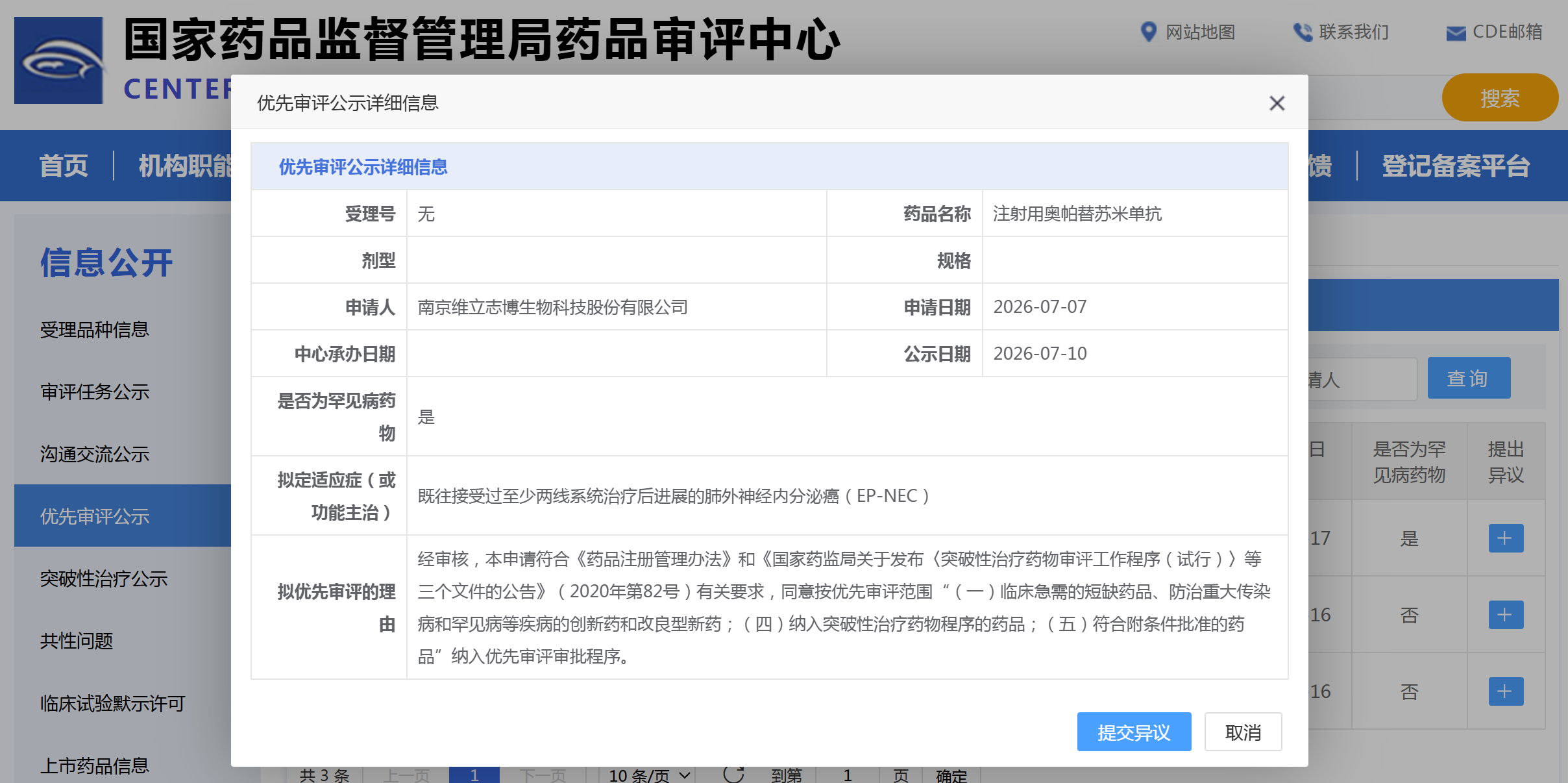The image size is (1568, 783).
Task: Click the 提出异议 column header
Action: coord(1506,462)
